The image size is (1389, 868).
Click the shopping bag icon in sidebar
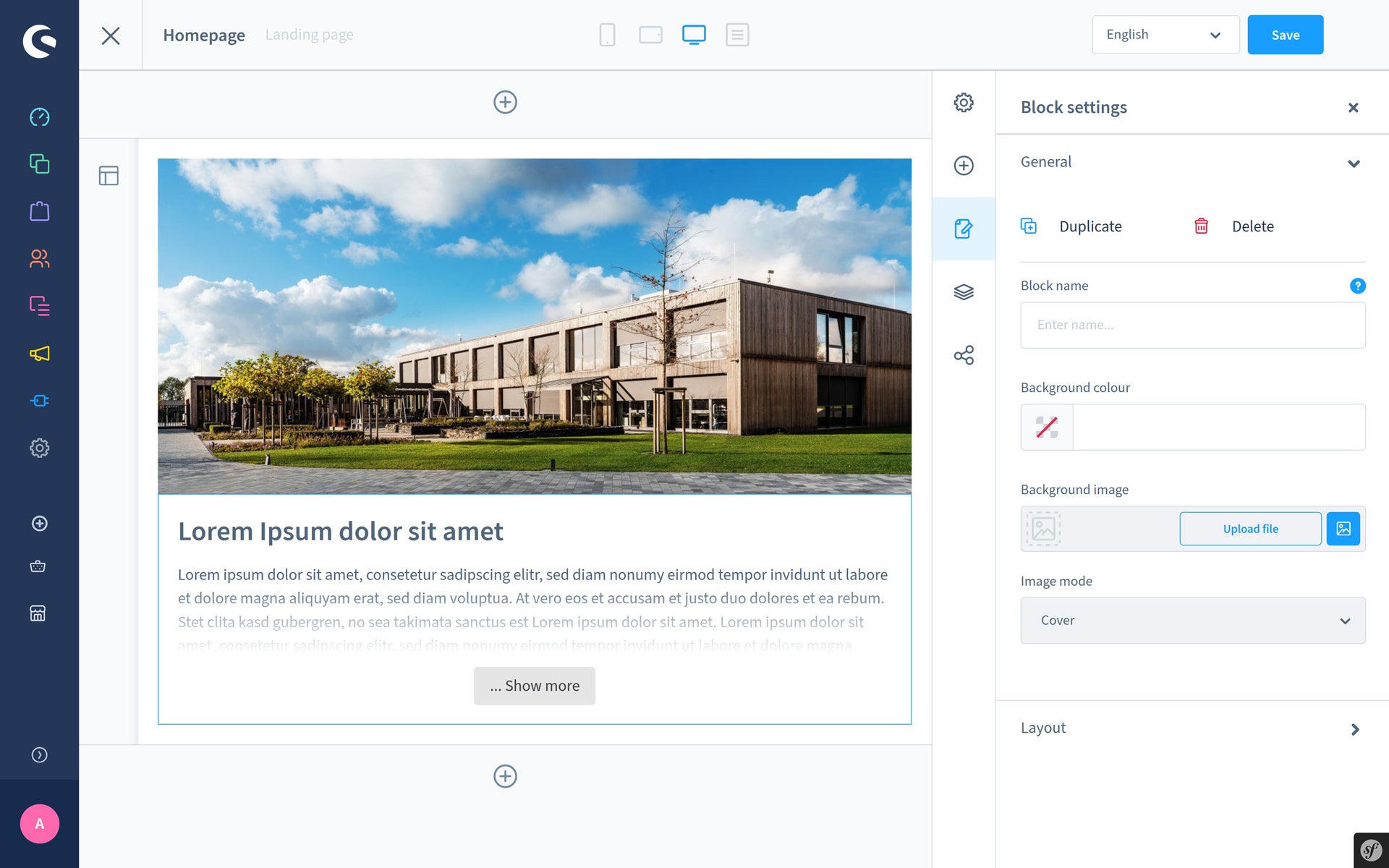tap(39, 212)
